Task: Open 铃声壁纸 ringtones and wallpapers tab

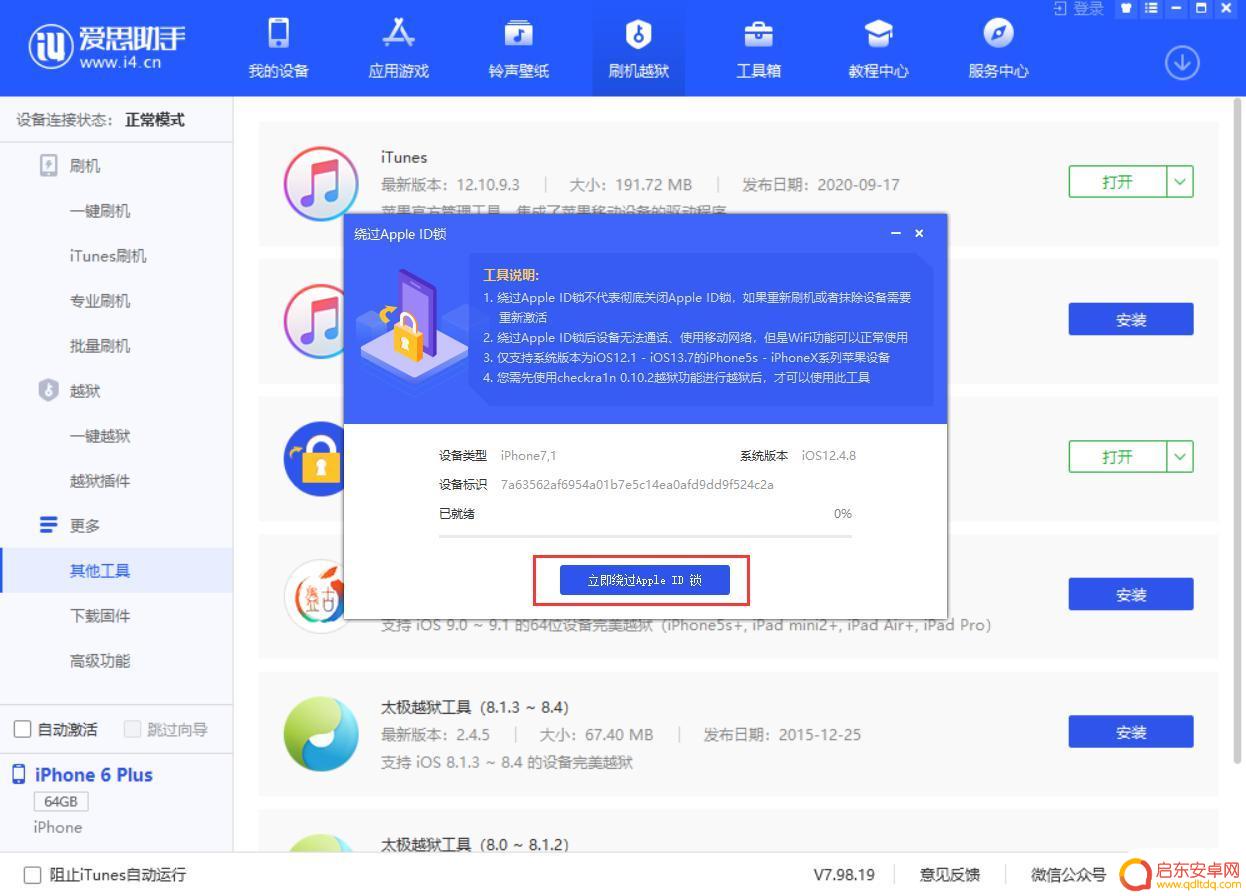Action: 518,49
